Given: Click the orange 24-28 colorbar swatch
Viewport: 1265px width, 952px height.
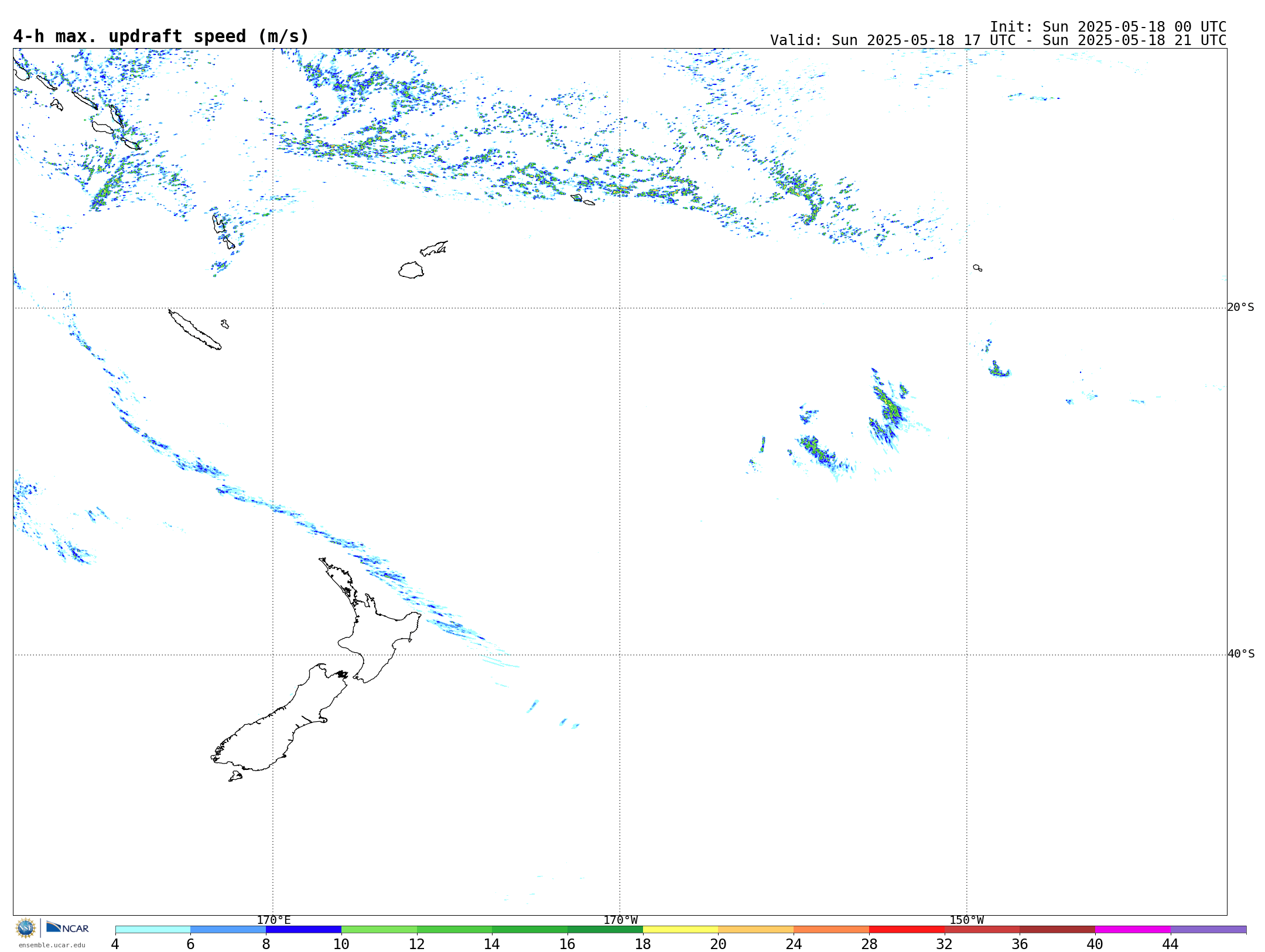Looking at the screenshot, I should click(831, 930).
